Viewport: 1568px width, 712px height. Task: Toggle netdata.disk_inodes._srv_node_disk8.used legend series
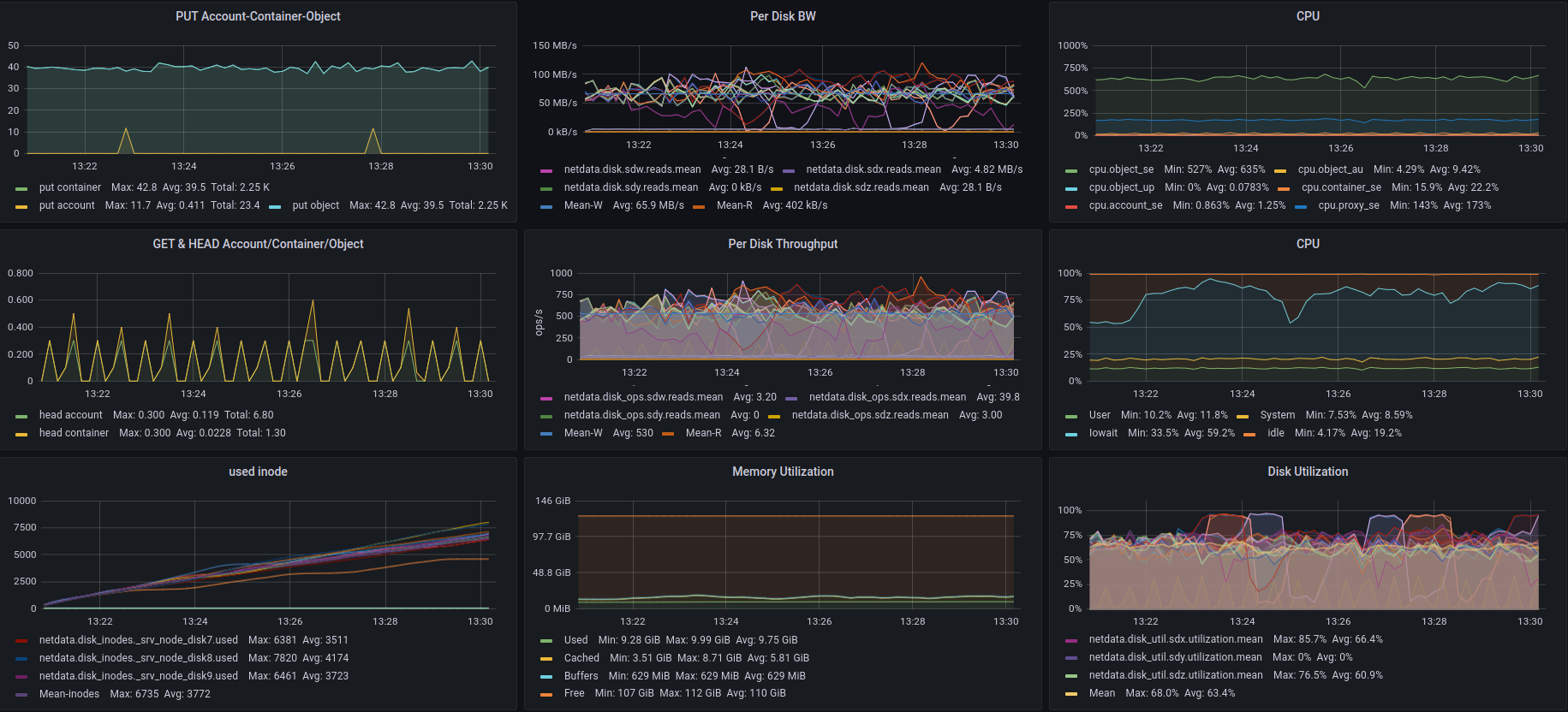(138, 658)
